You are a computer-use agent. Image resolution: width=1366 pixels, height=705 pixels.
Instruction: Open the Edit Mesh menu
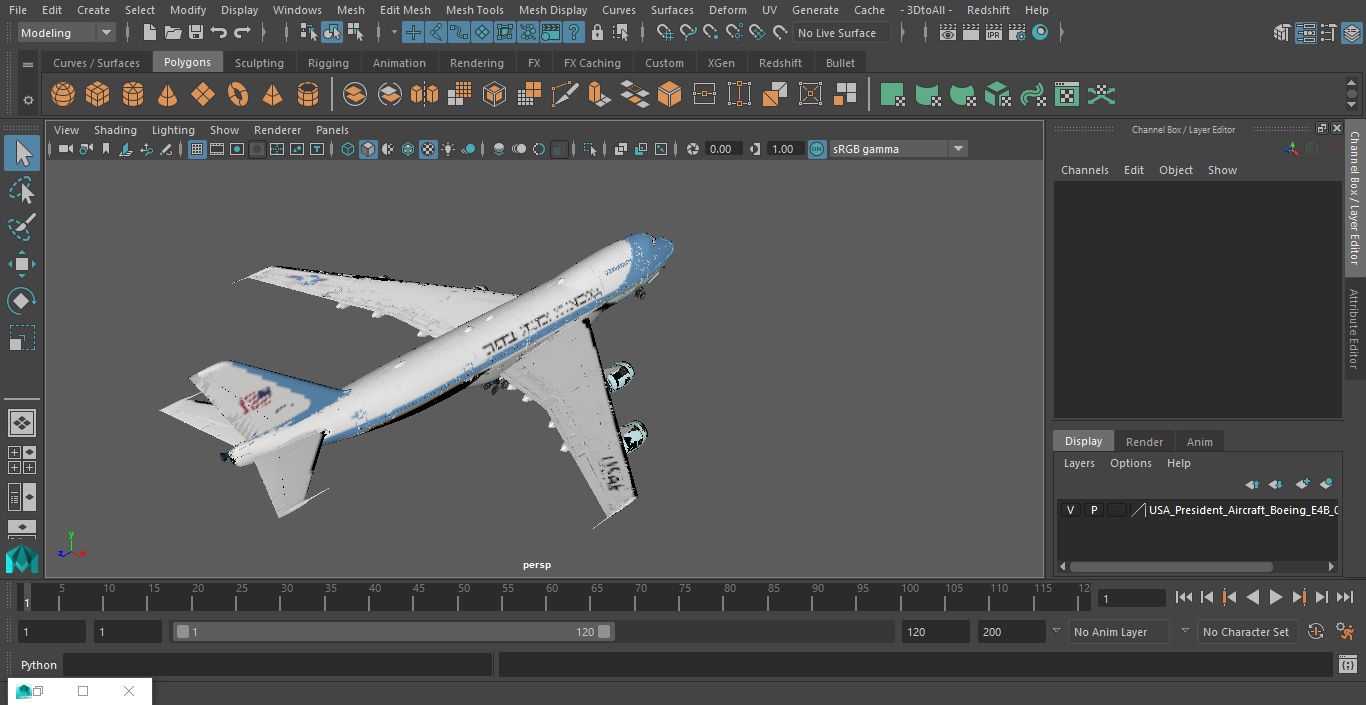click(x=405, y=10)
